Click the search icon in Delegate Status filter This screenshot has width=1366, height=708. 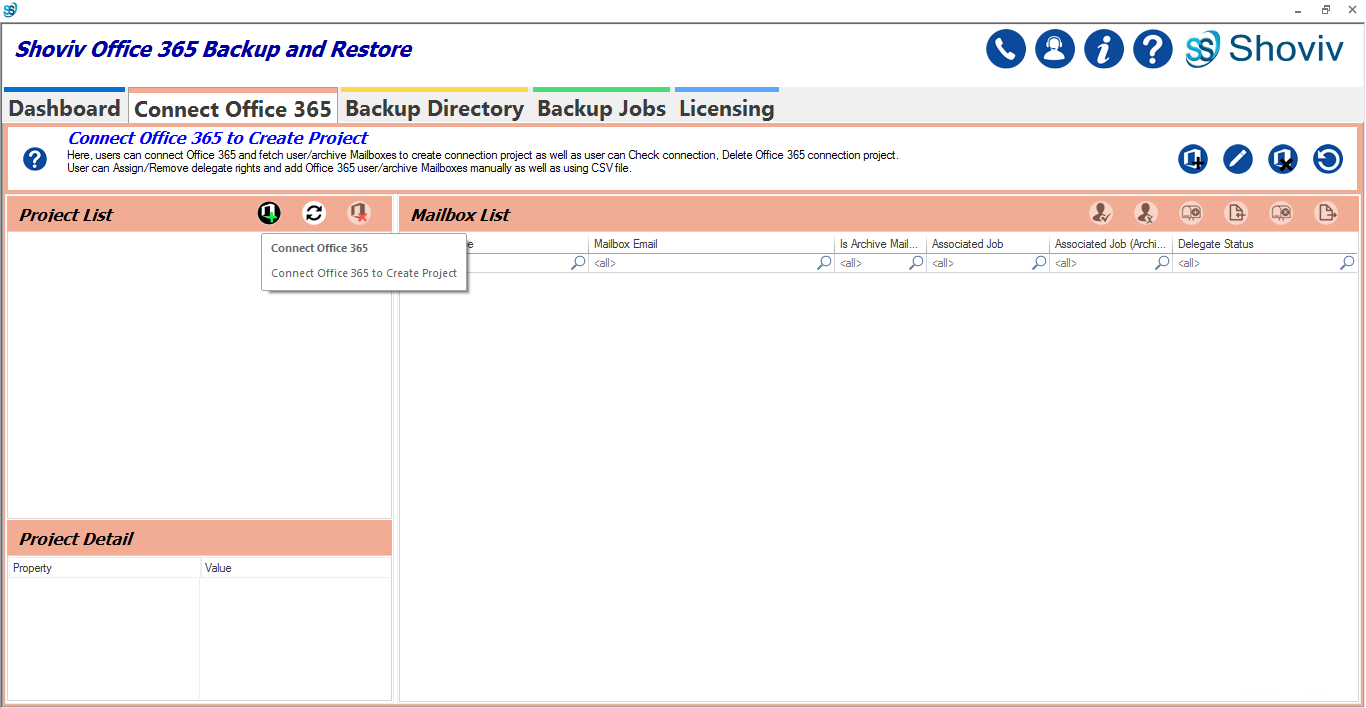[1347, 263]
